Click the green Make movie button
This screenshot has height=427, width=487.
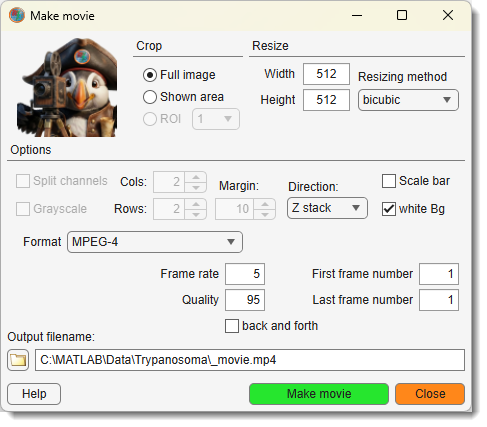319,394
